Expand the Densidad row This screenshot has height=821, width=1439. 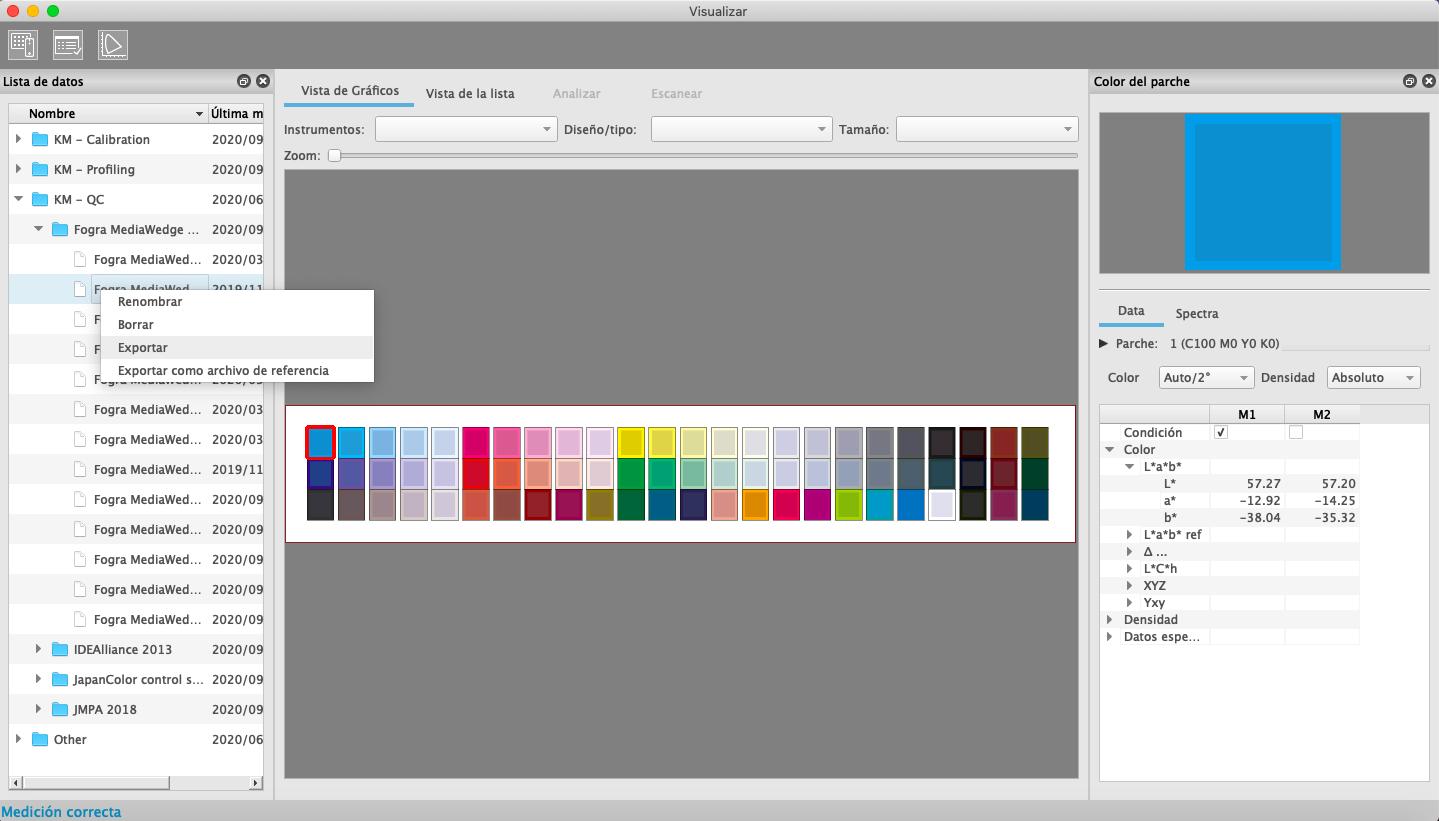coord(1110,619)
